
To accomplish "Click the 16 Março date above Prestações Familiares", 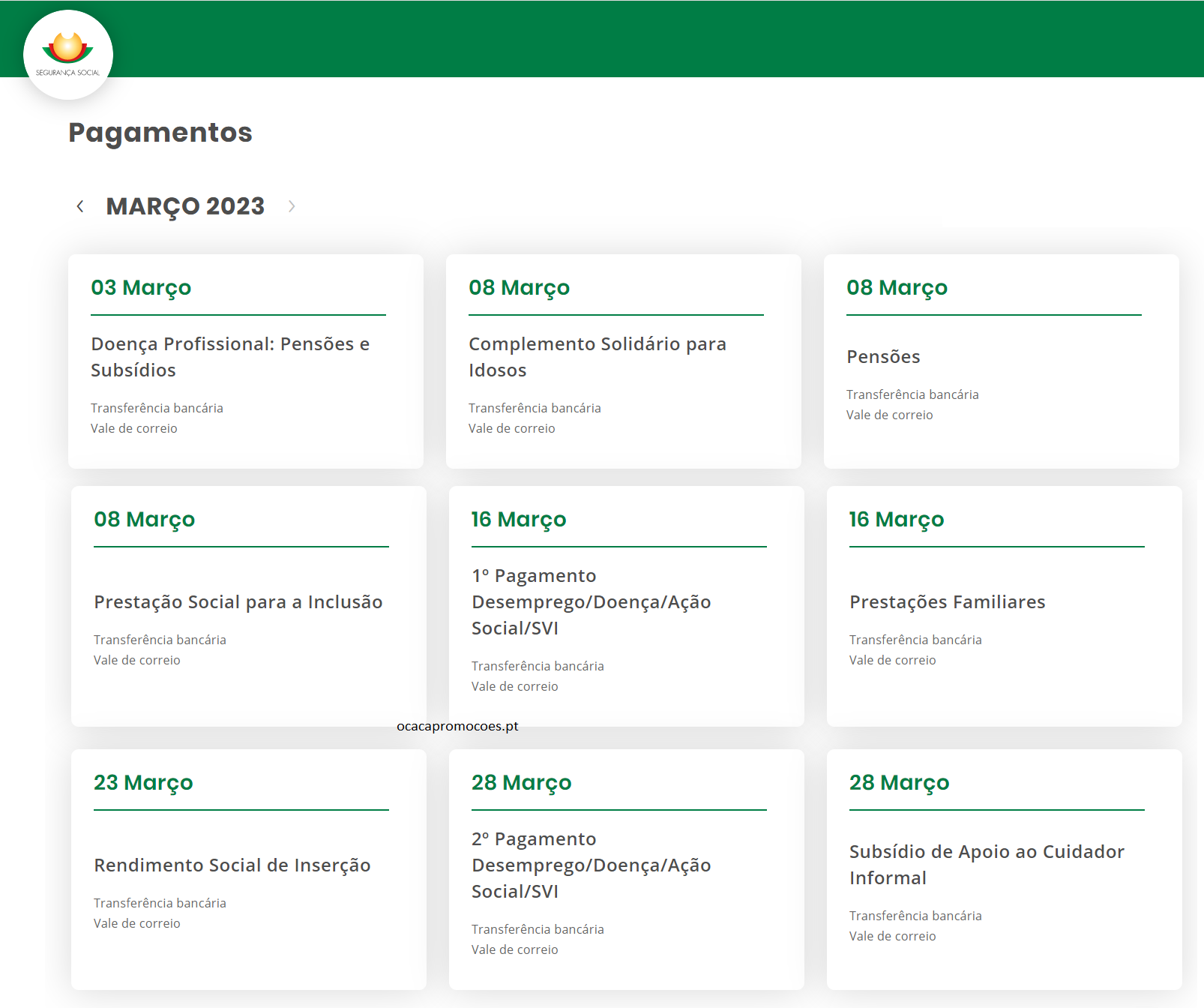I will 897,520.
